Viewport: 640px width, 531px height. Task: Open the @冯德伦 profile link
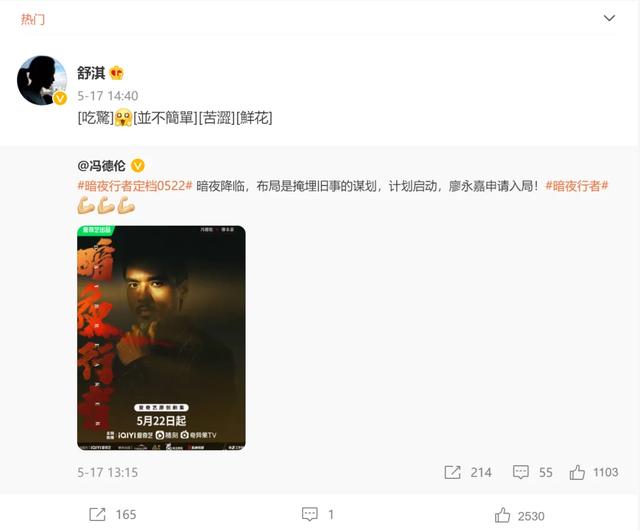click(102, 165)
